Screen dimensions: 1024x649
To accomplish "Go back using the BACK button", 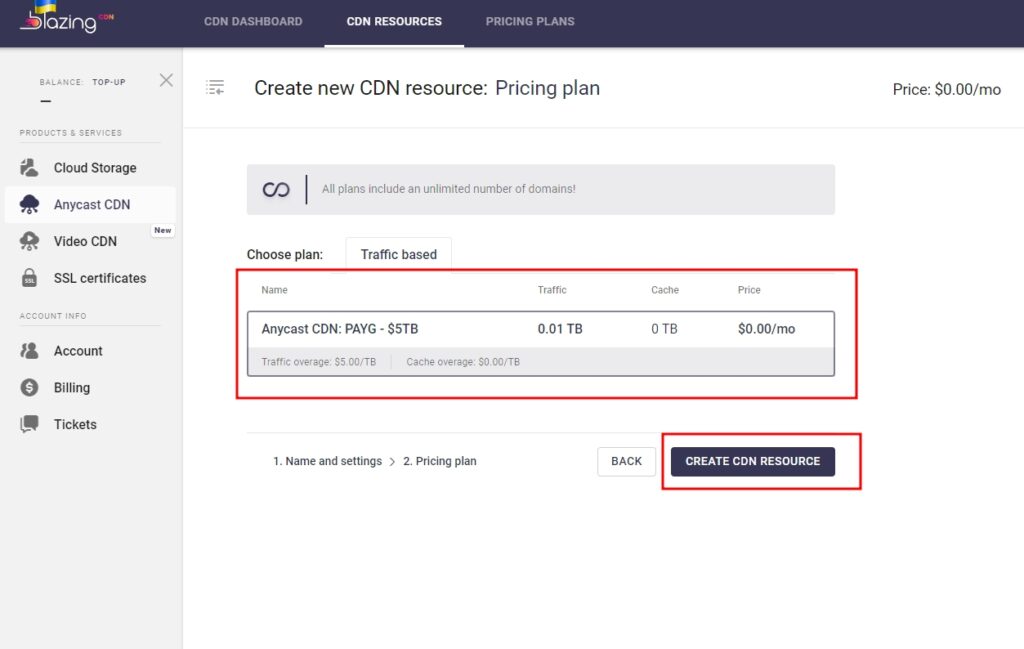I will (626, 461).
